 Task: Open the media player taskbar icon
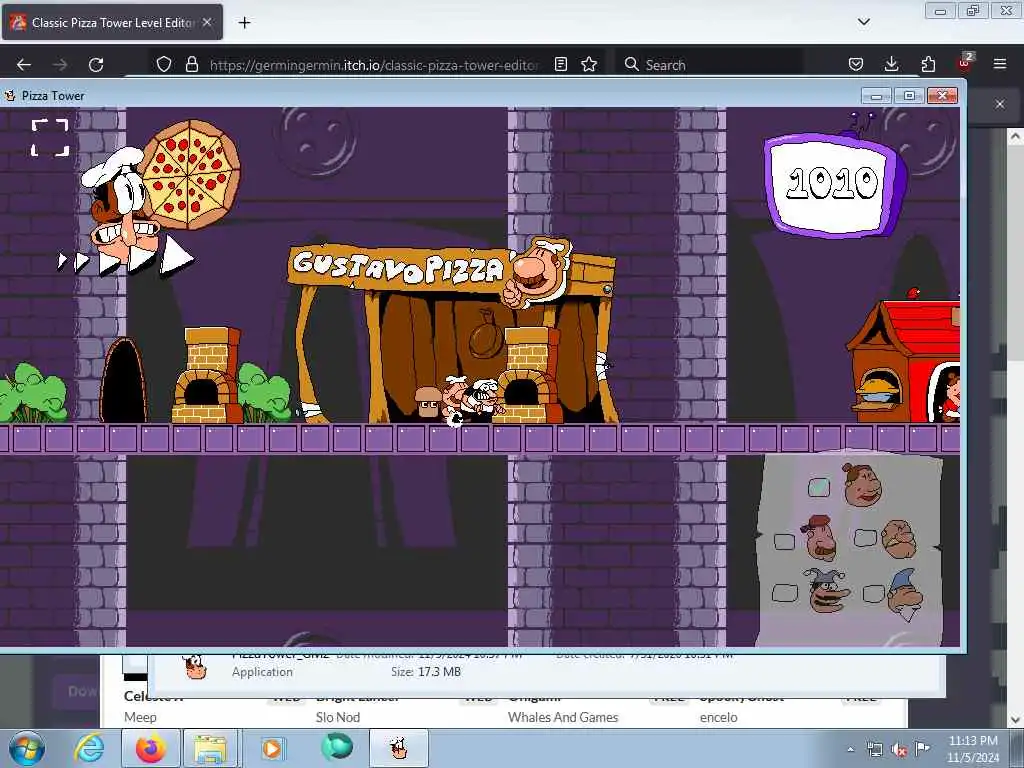coord(272,748)
